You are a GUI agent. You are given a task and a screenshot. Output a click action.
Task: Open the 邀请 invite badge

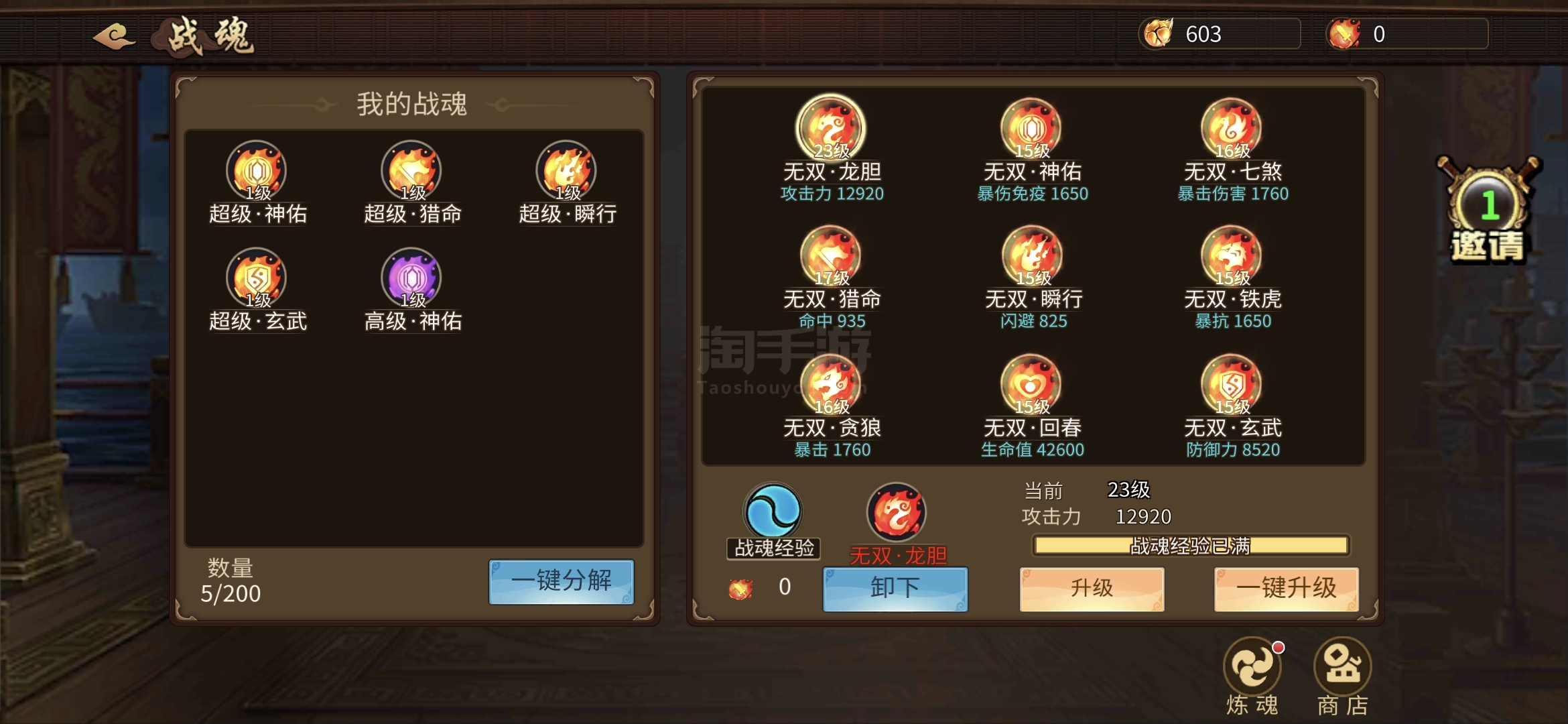1489,209
